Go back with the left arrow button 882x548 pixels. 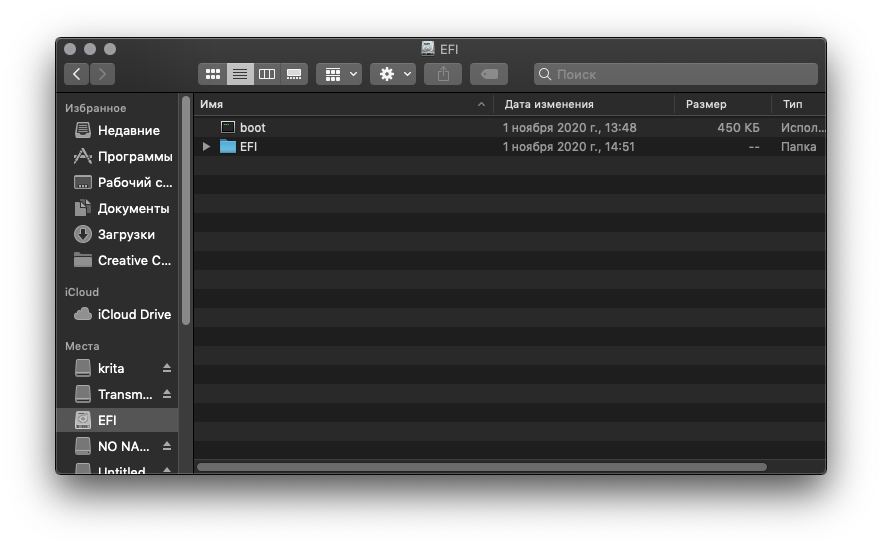(76, 74)
